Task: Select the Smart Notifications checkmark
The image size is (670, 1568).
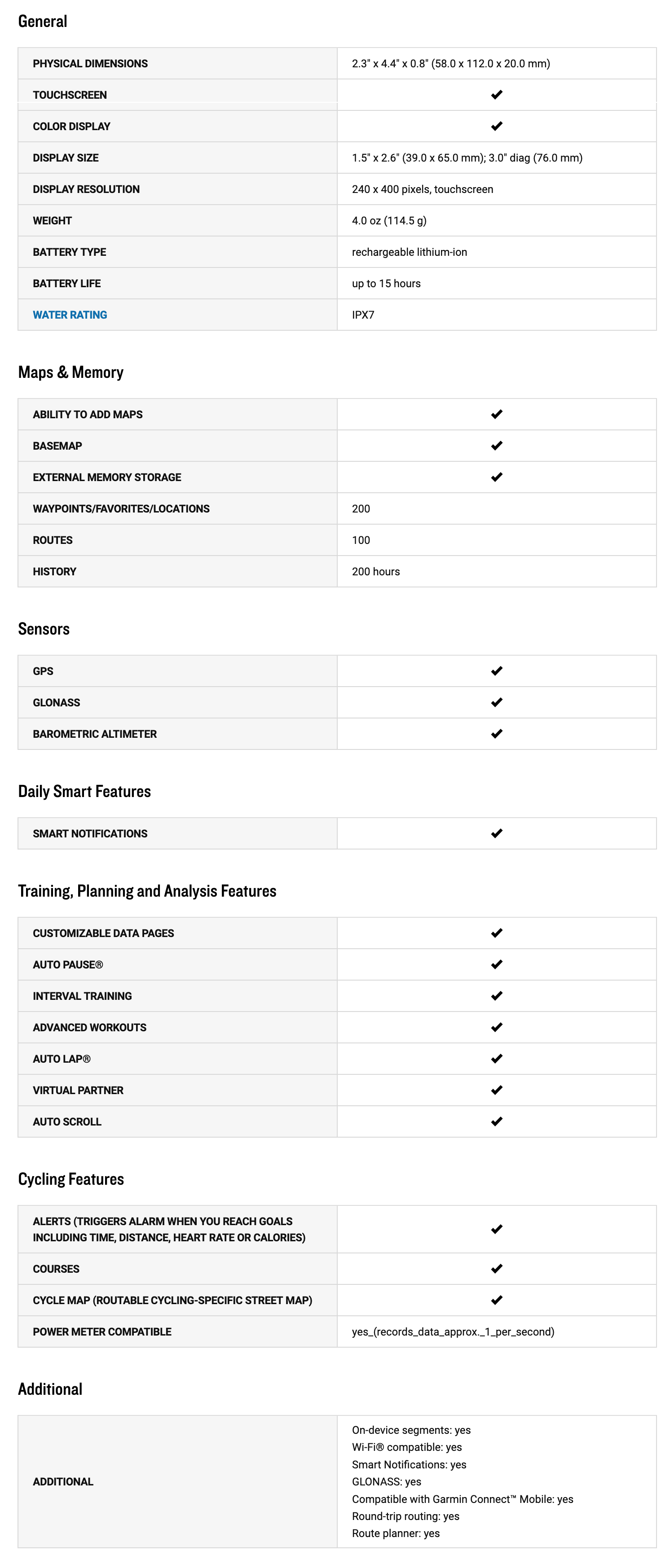Action: click(x=496, y=833)
